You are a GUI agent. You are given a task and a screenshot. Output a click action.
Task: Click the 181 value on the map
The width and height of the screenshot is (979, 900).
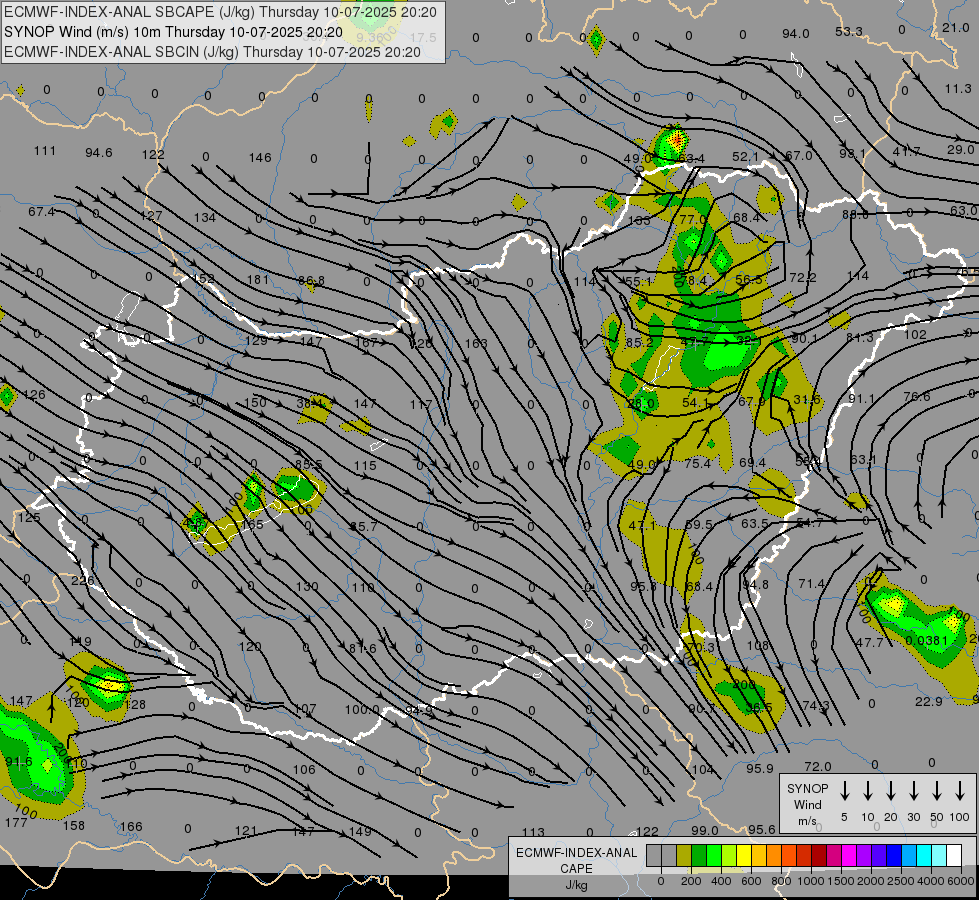point(258,280)
